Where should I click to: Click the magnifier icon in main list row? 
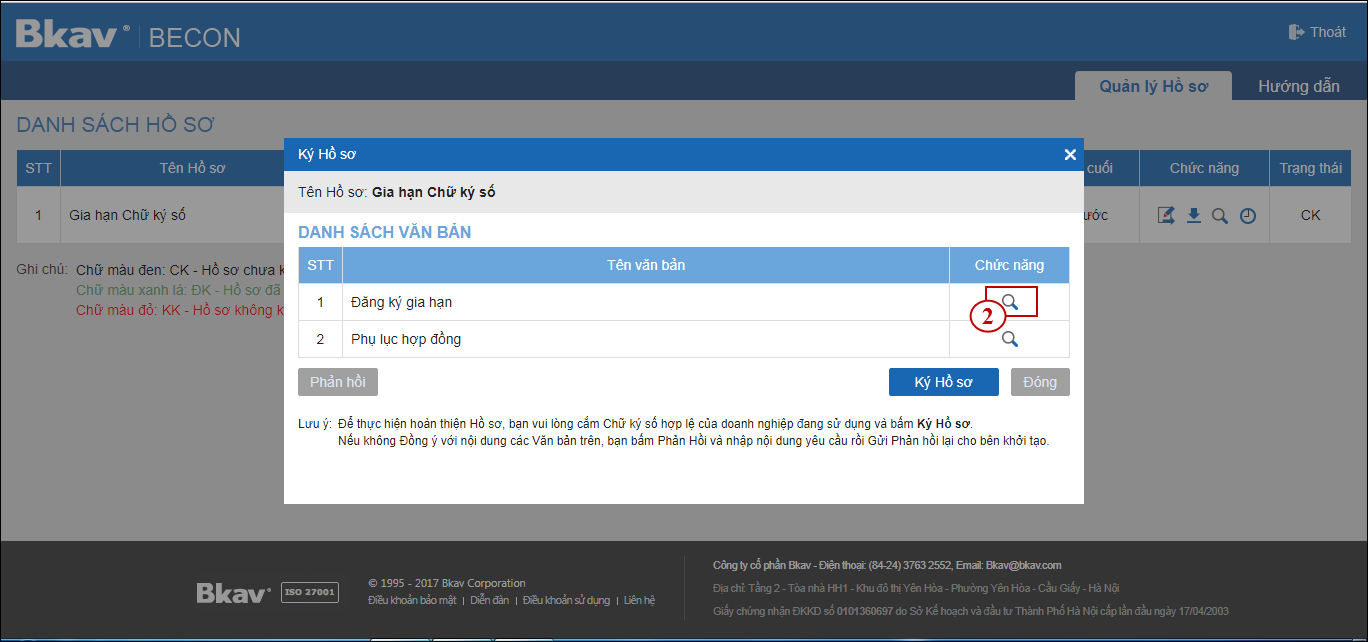1220,215
